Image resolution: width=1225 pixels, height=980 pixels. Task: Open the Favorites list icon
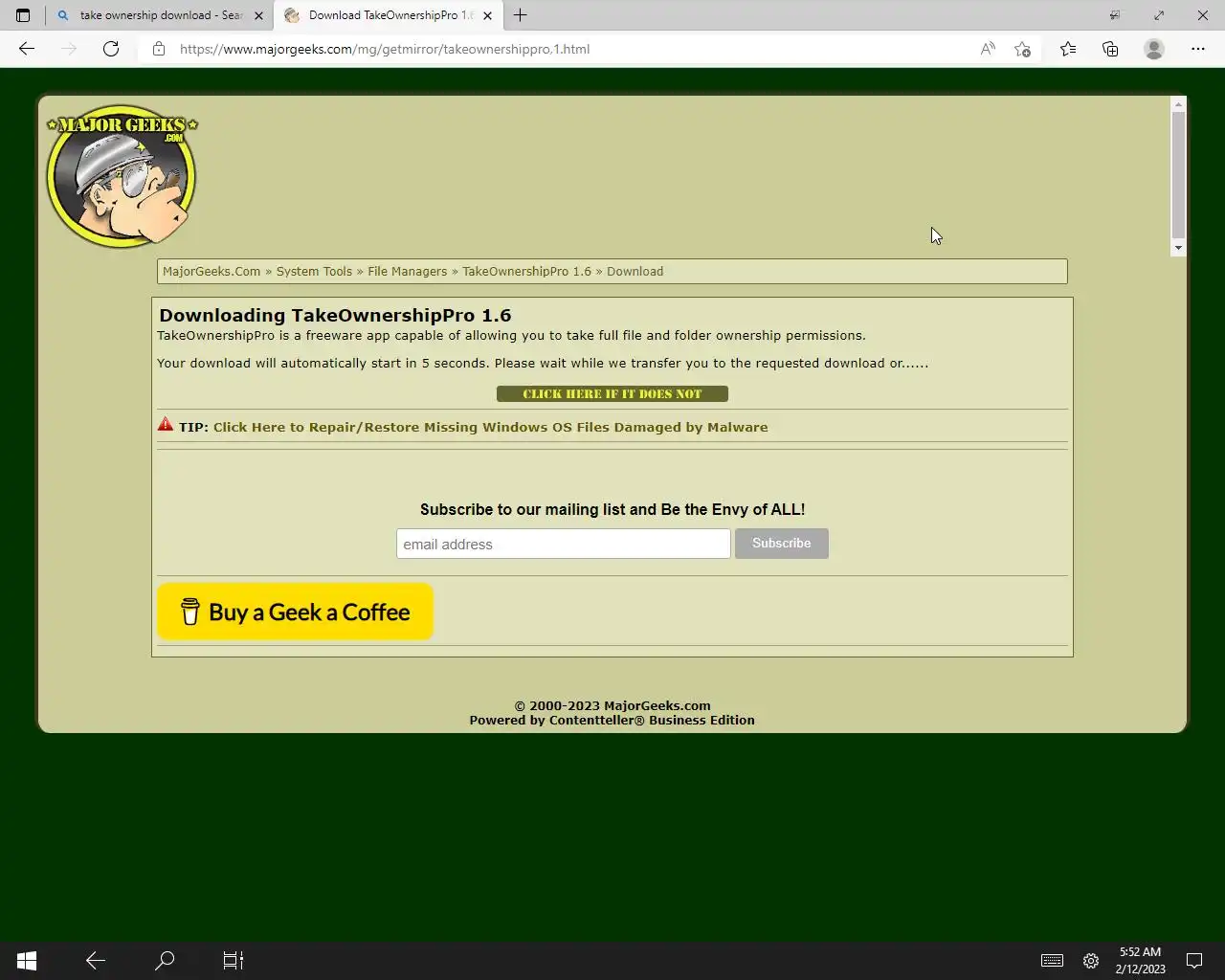click(x=1068, y=49)
